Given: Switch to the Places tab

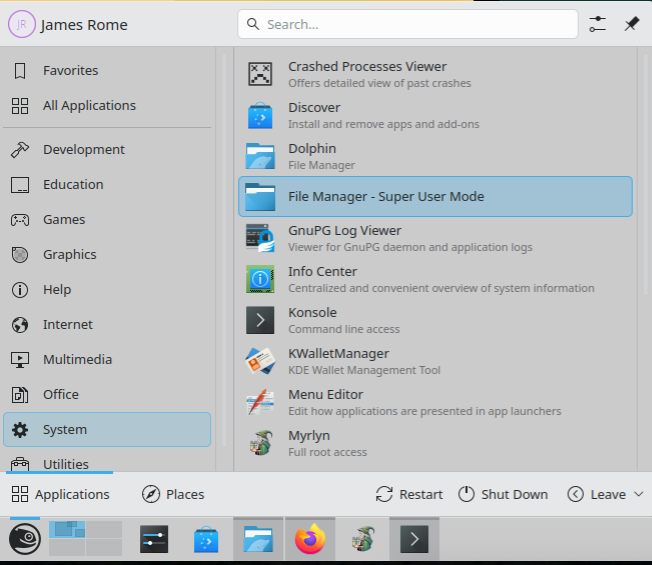Looking at the screenshot, I should [x=173, y=494].
